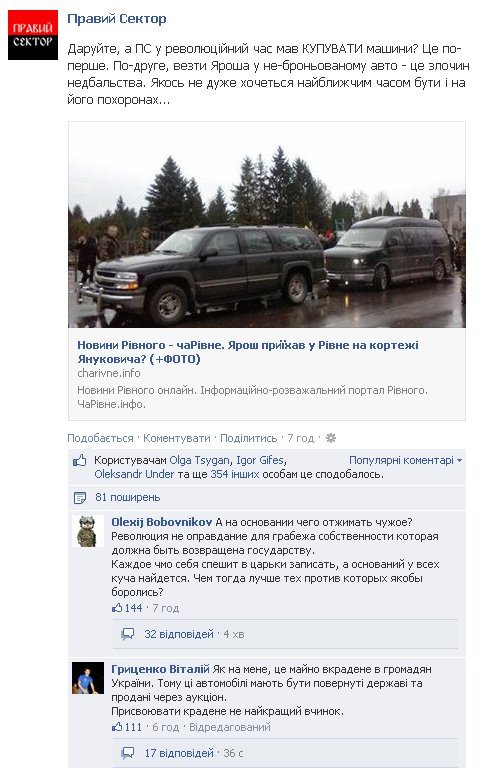Click Поділитись to share the post

[249, 438]
